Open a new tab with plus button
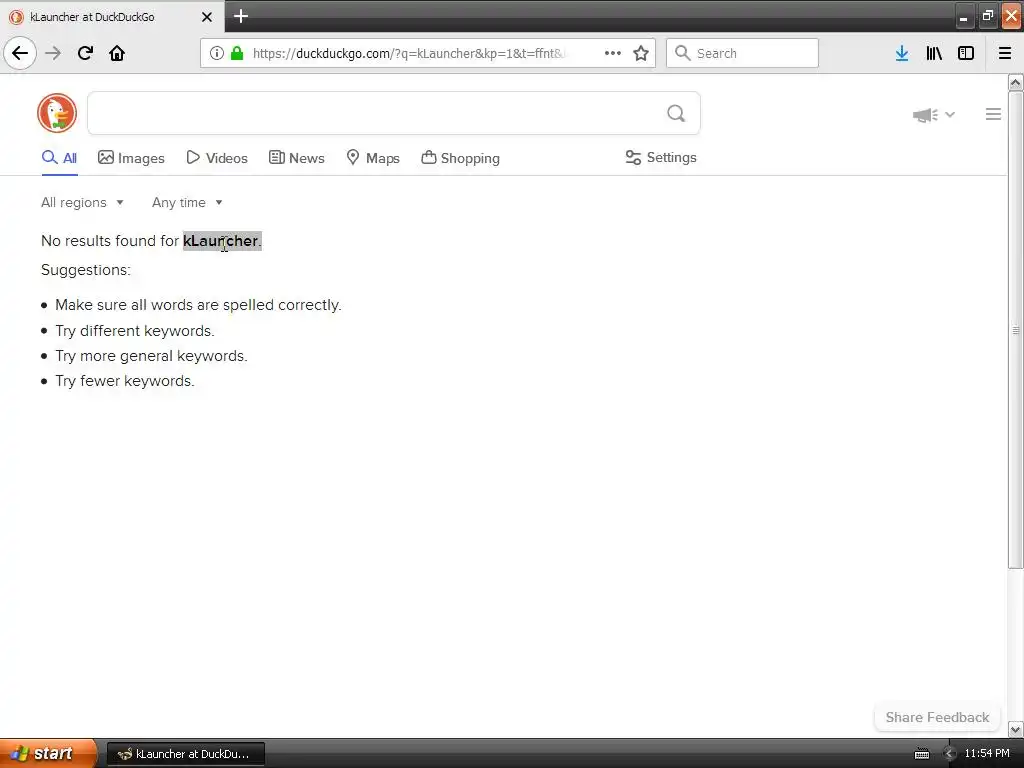The width and height of the screenshot is (1024, 768). click(x=241, y=16)
